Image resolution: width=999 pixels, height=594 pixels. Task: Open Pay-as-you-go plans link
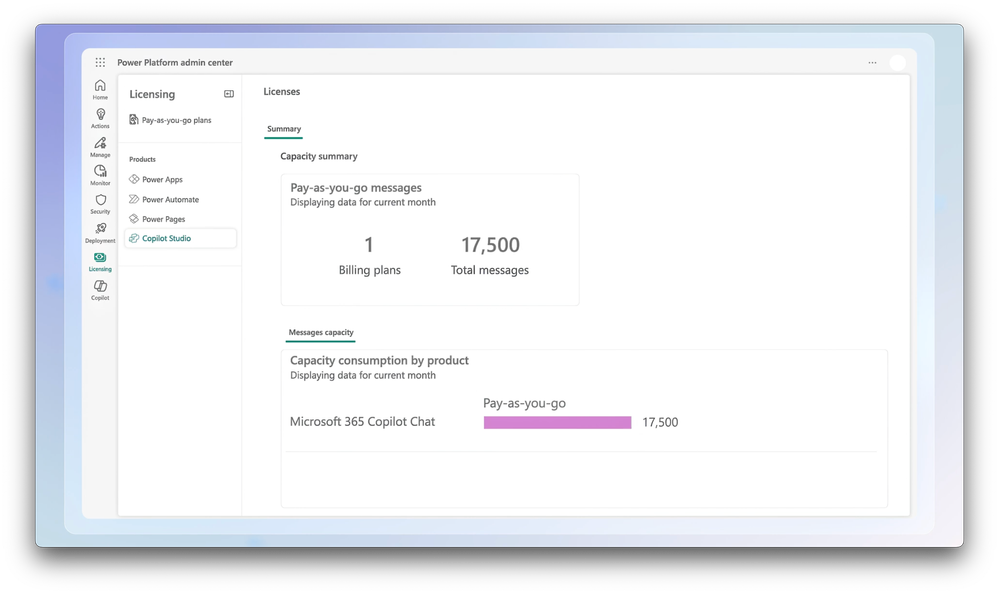[176, 120]
